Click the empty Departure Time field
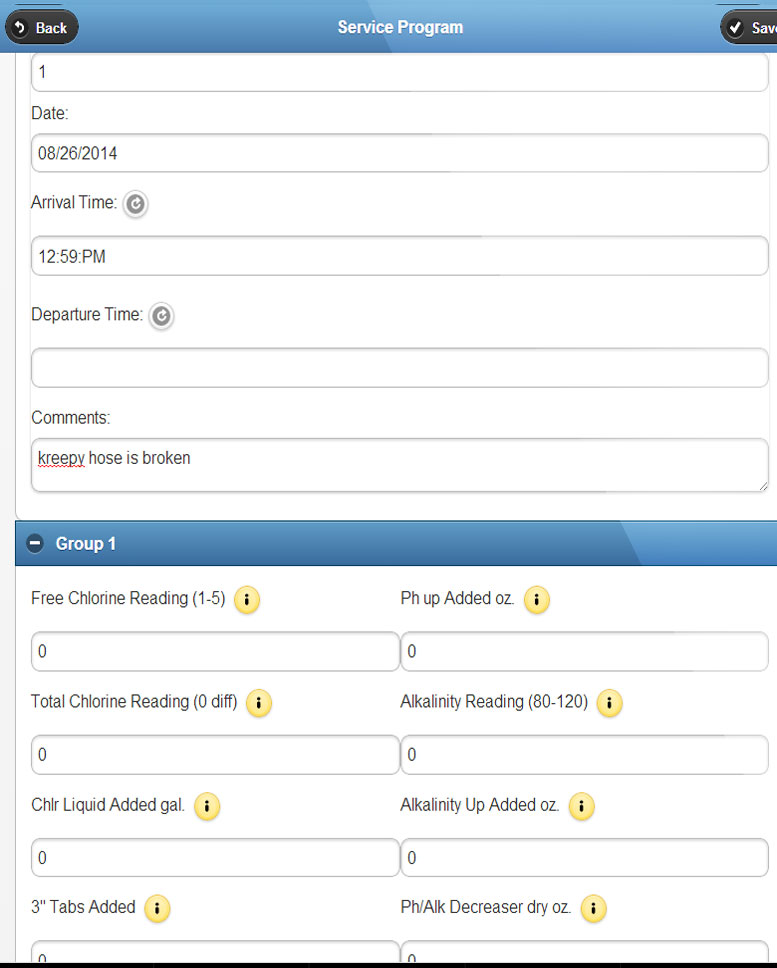 [398, 367]
